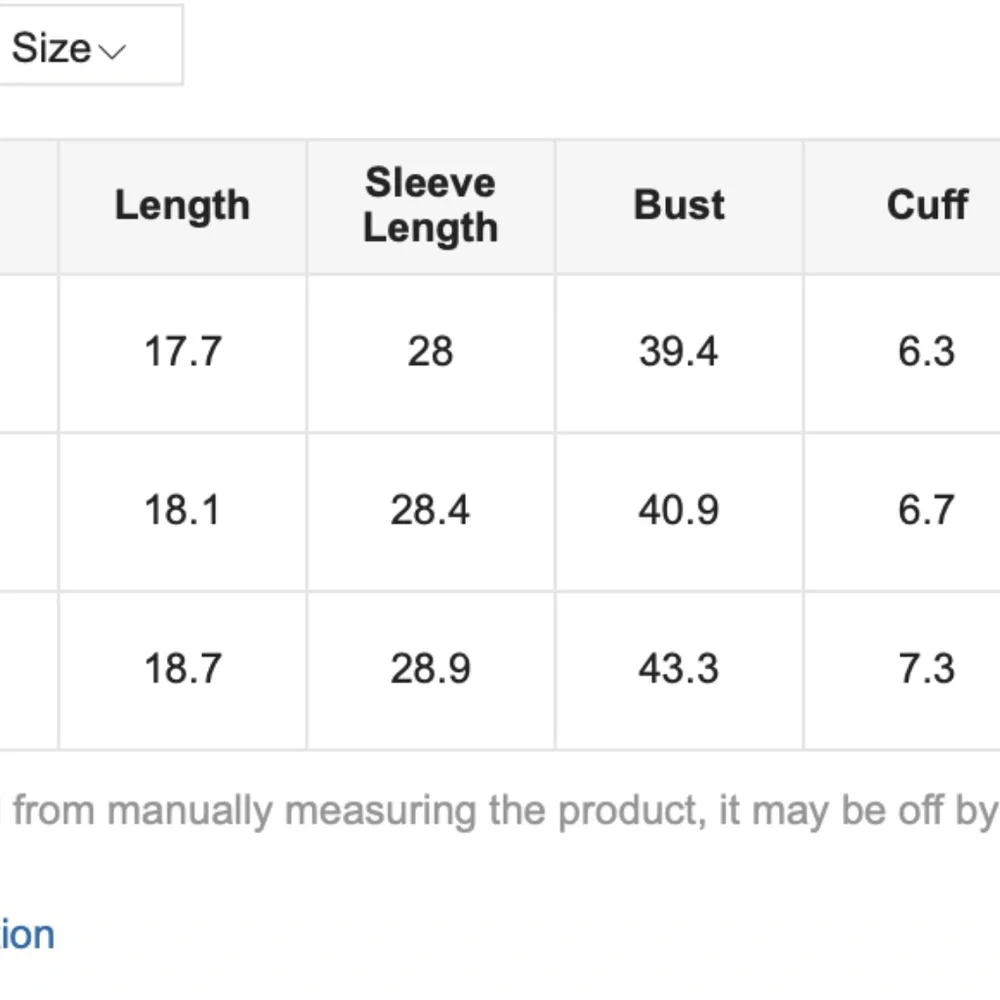Click the Length column header
Screen dimensions: 1000x1000
[182, 206]
